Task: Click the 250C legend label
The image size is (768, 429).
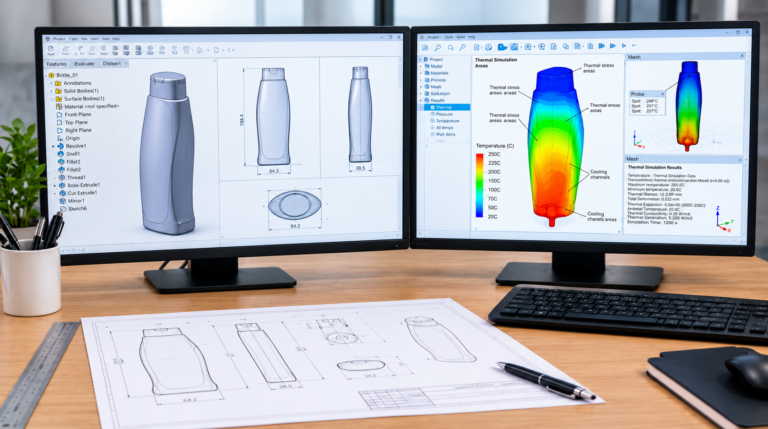Action: coord(494,154)
